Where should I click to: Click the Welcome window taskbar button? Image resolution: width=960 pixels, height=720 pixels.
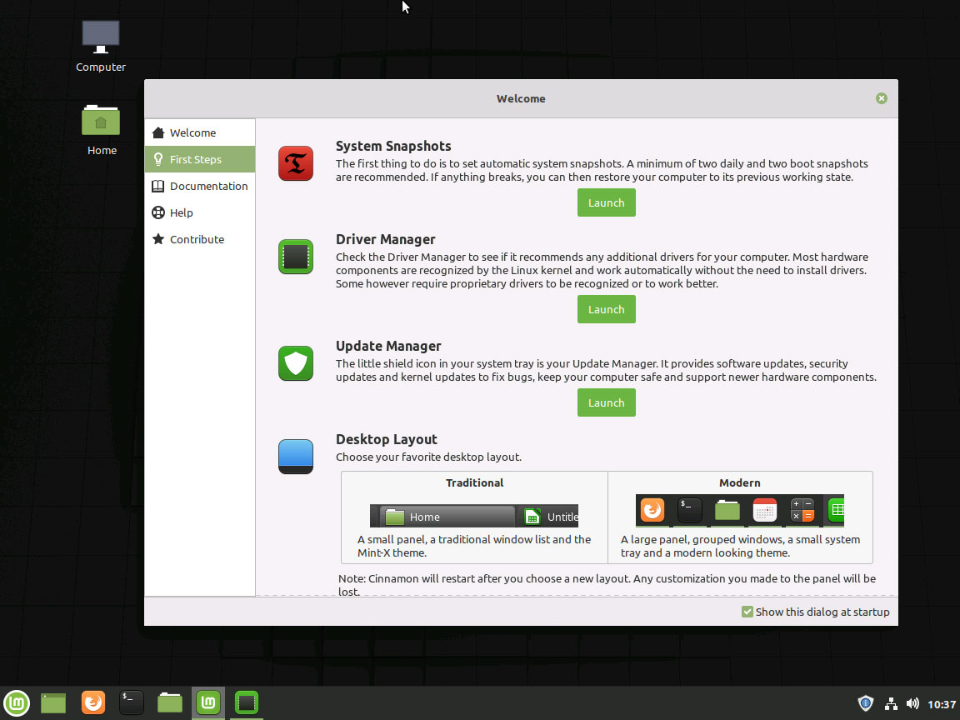[x=208, y=703]
